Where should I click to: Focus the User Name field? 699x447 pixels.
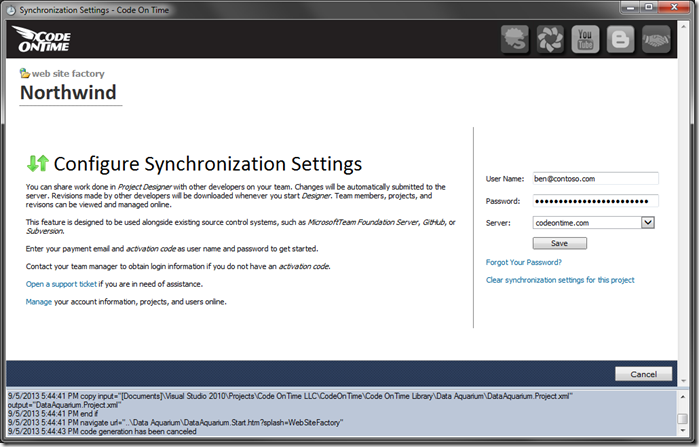click(x=595, y=179)
